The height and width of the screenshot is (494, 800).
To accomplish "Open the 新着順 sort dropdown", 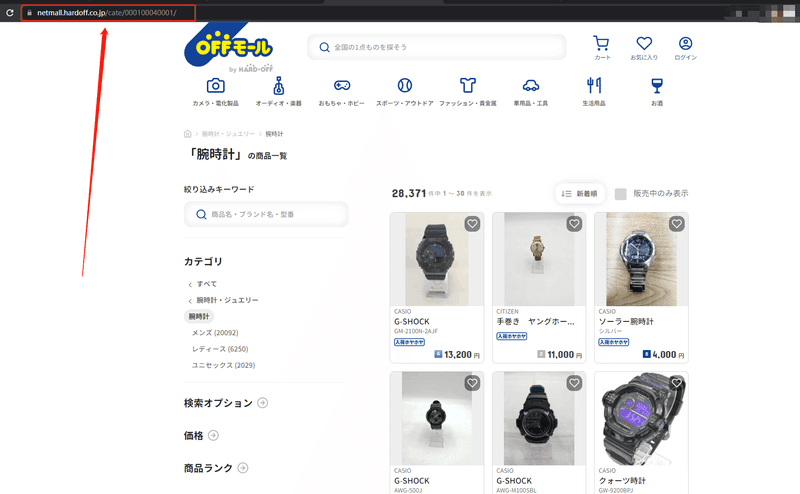I will pos(580,194).
